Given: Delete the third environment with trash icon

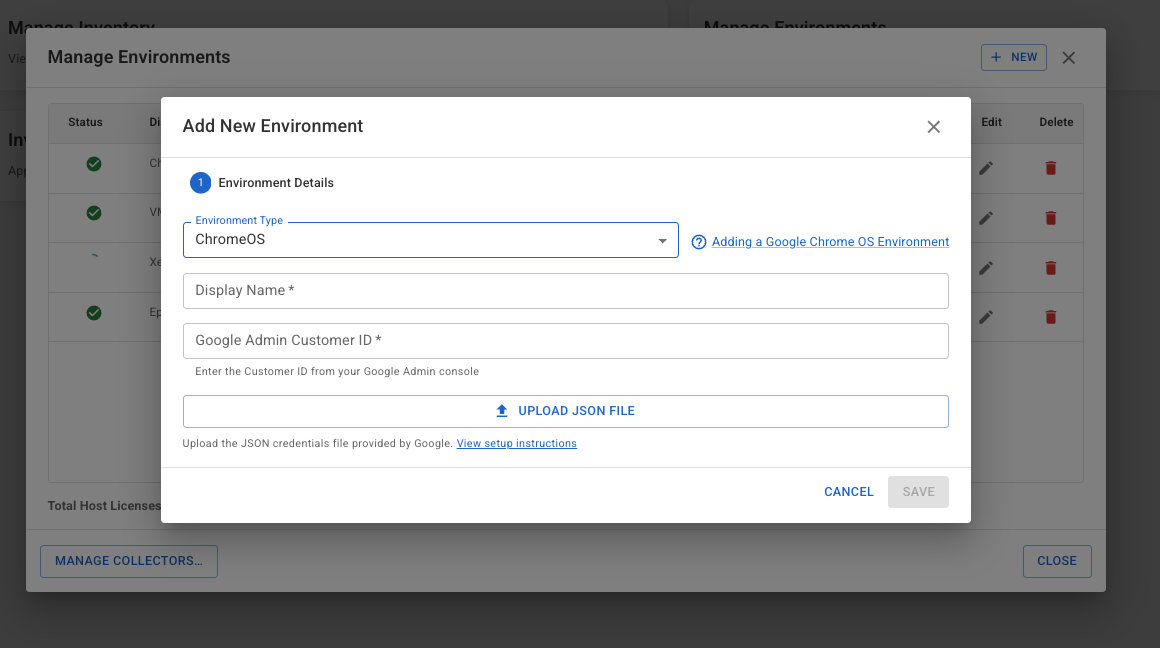Looking at the screenshot, I should (x=1051, y=268).
